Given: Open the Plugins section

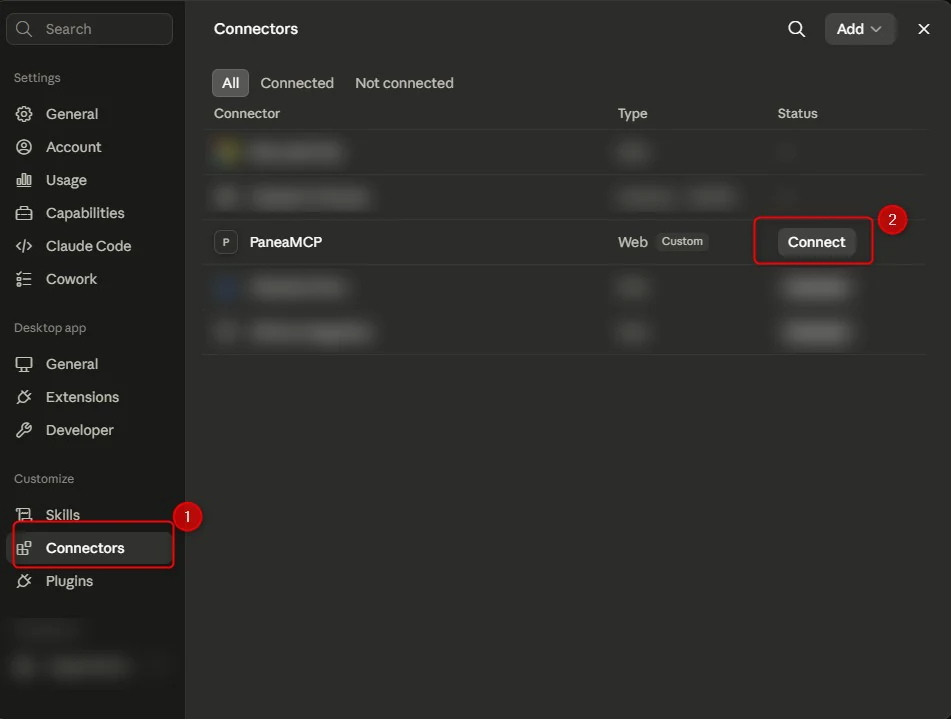Looking at the screenshot, I should pyautogui.click(x=89, y=581).
